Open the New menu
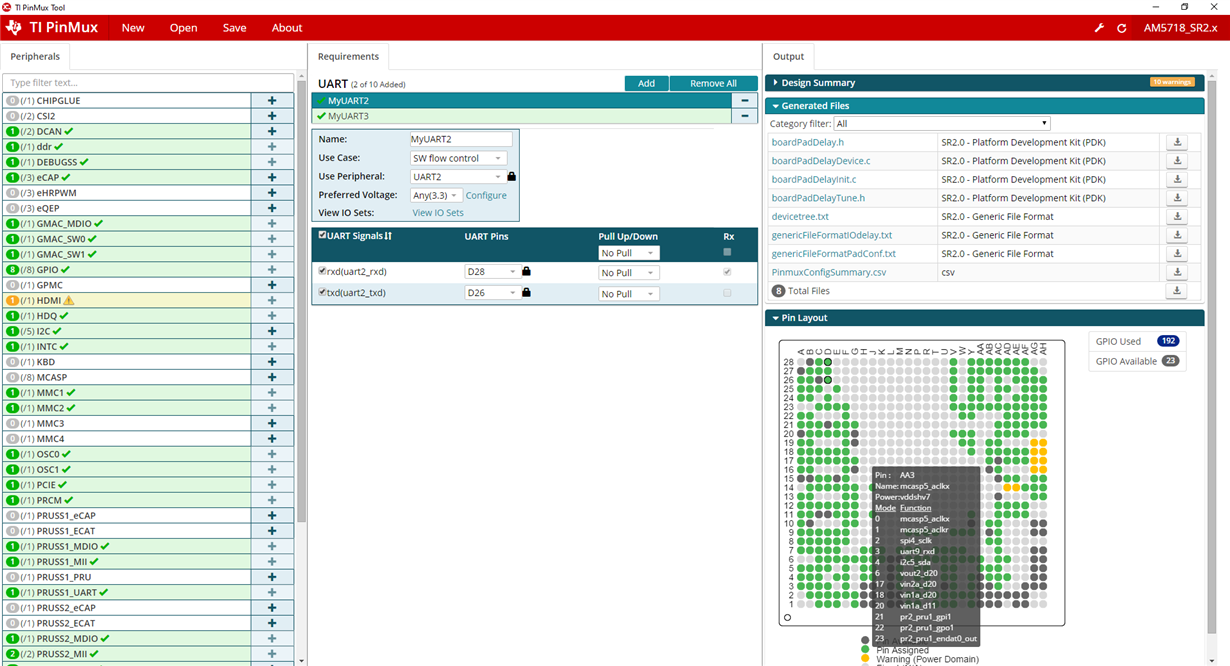Image resolution: width=1230 pixels, height=666 pixels. click(133, 28)
